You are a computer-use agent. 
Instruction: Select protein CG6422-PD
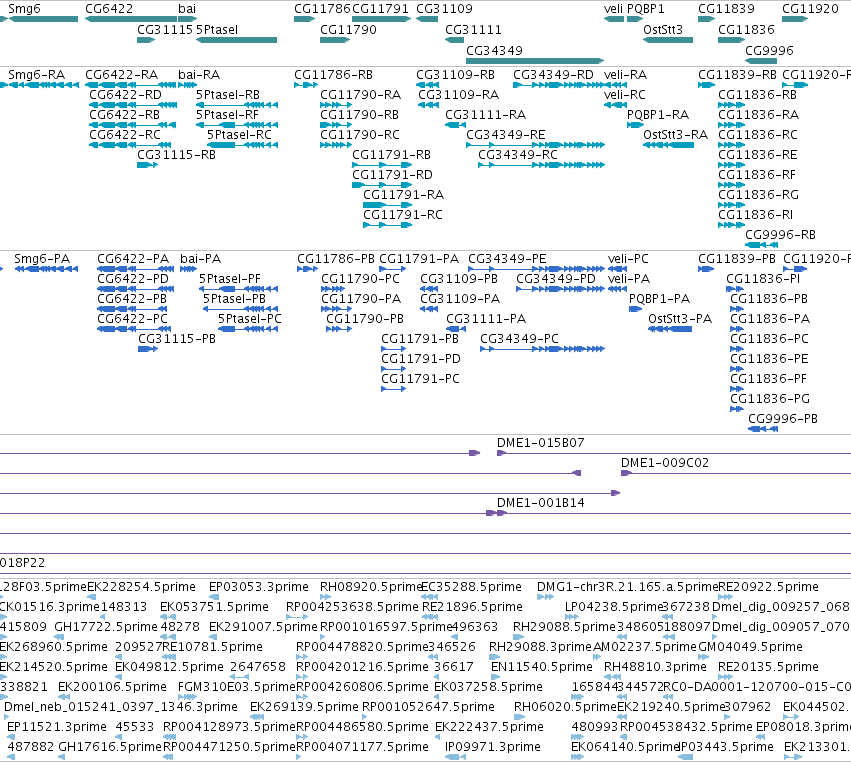coord(133,278)
